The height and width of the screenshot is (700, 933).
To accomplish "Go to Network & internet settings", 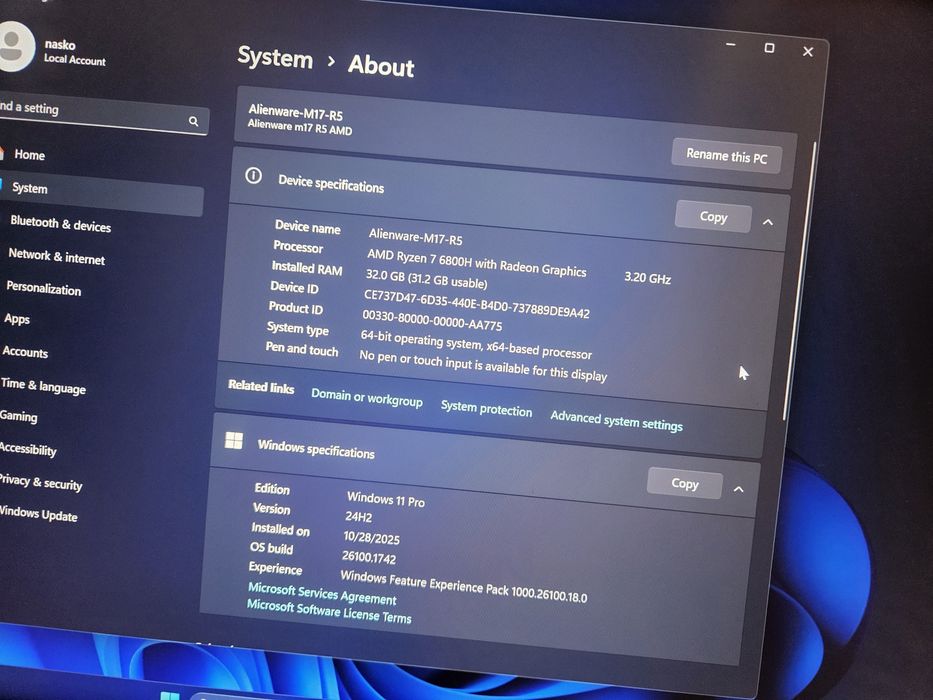I will click(x=57, y=257).
